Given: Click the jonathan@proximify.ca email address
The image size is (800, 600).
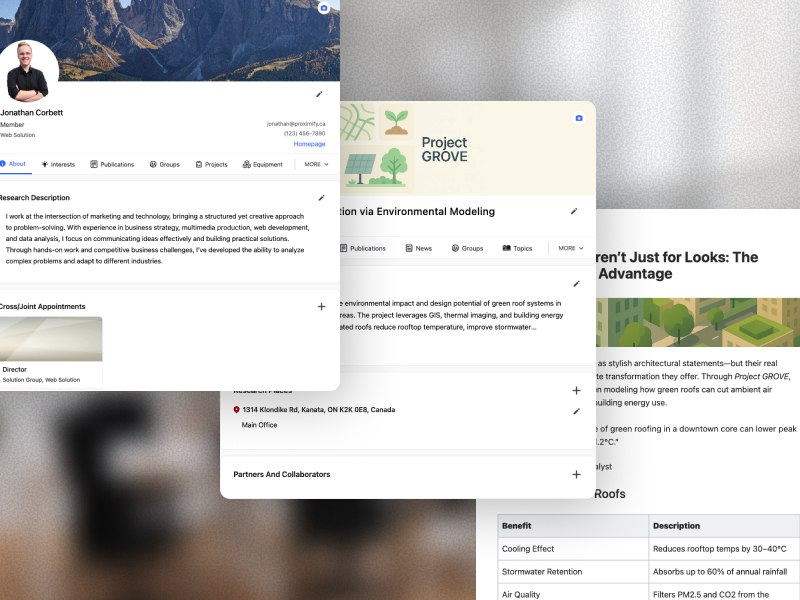Looking at the screenshot, I should click(295, 123).
